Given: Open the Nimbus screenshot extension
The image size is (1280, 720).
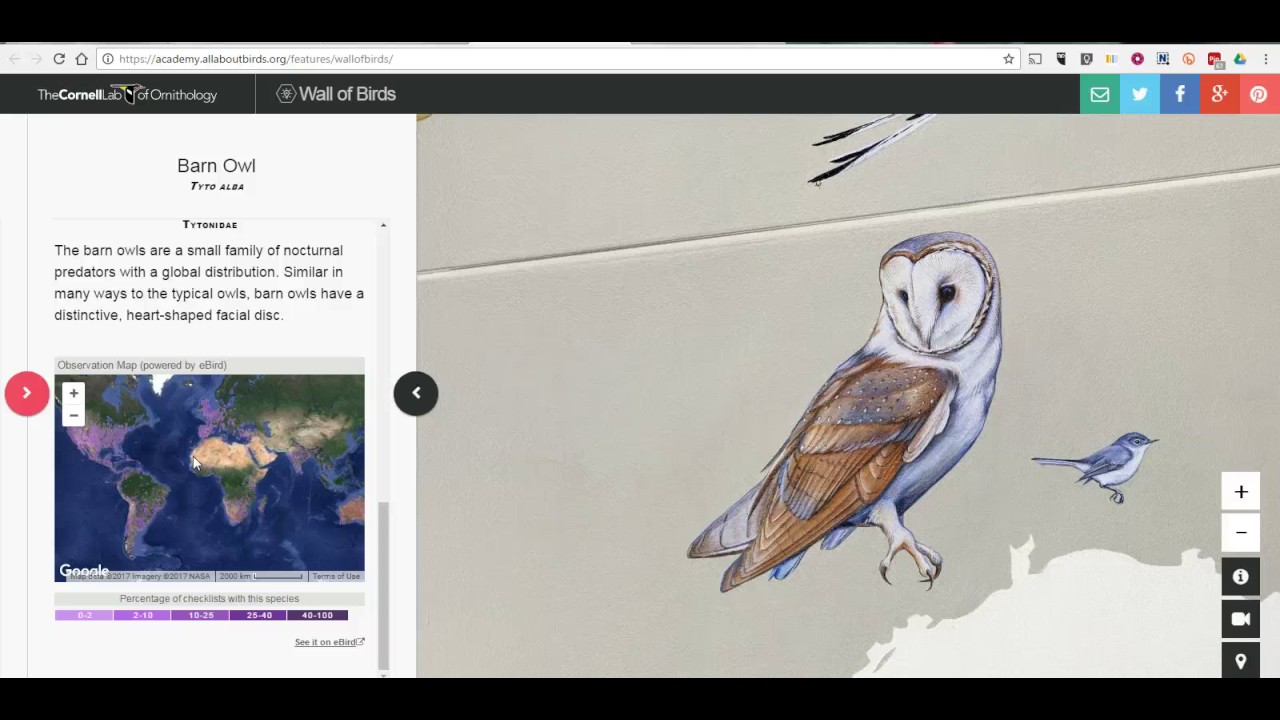Looking at the screenshot, I should click(x=1163, y=59).
